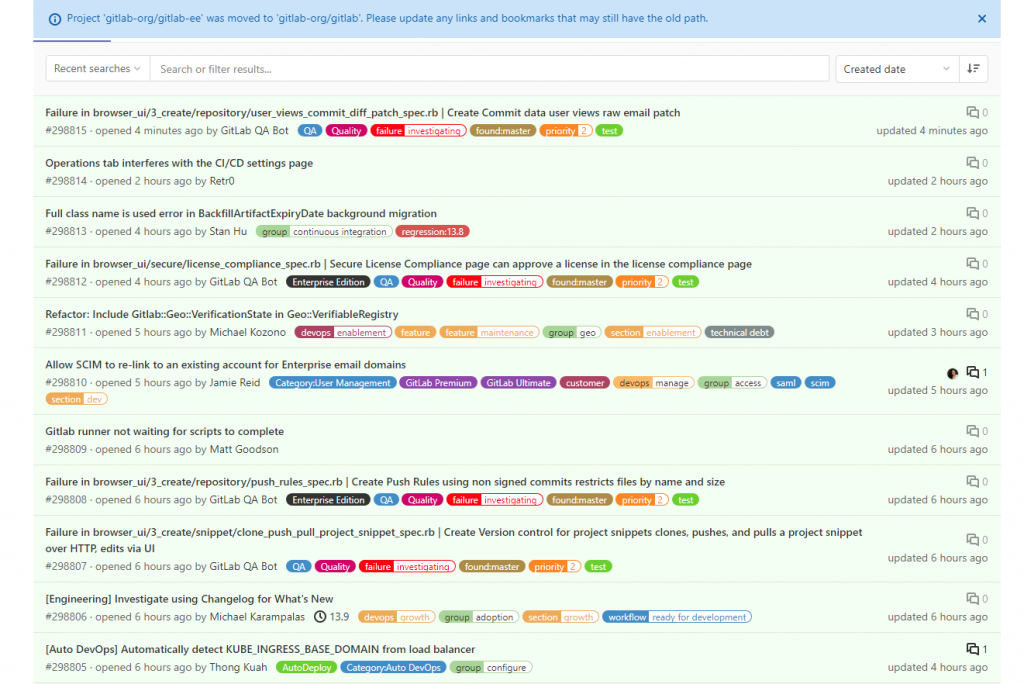The height and width of the screenshot is (684, 1024).
Task: Open comments icon for issue #298815
Action: [x=972, y=112]
